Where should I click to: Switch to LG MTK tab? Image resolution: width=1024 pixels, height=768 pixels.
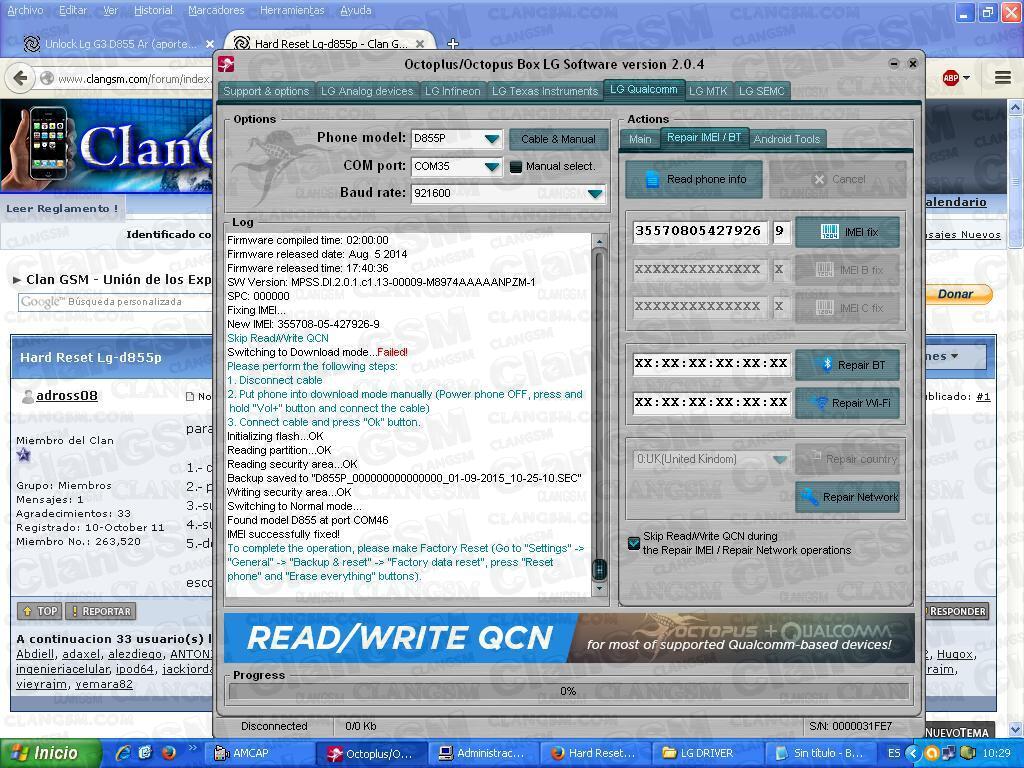click(708, 91)
